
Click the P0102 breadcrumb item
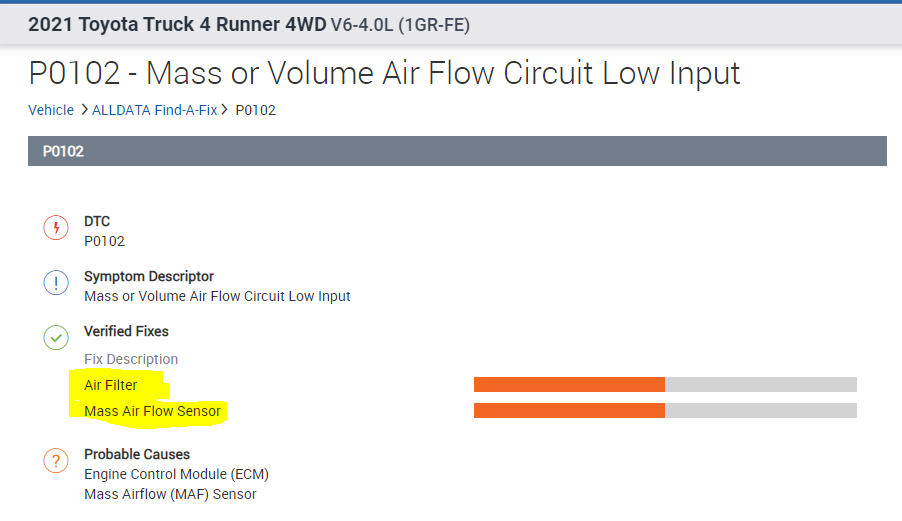[x=255, y=110]
